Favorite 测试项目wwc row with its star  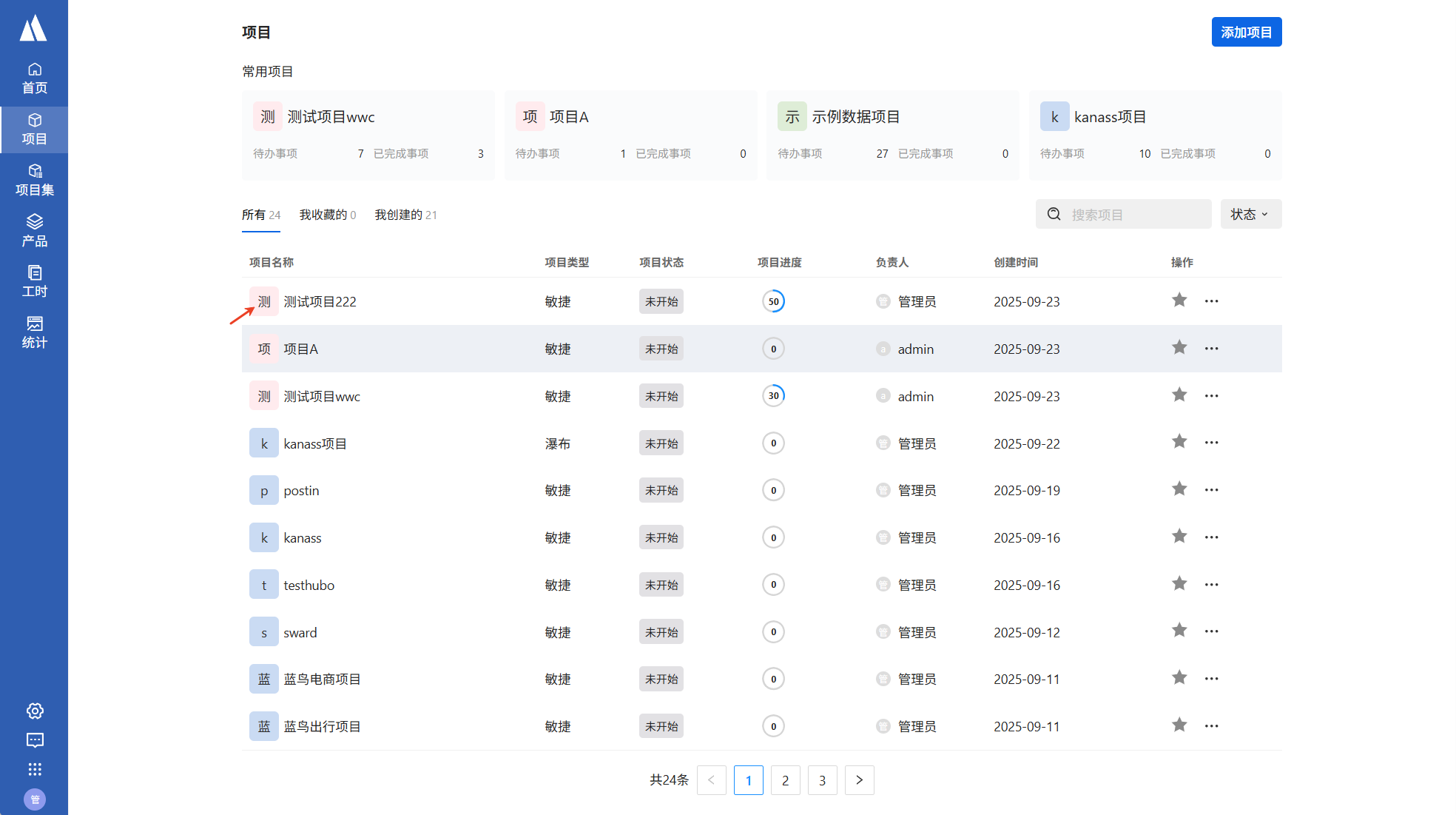[x=1179, y=395]
